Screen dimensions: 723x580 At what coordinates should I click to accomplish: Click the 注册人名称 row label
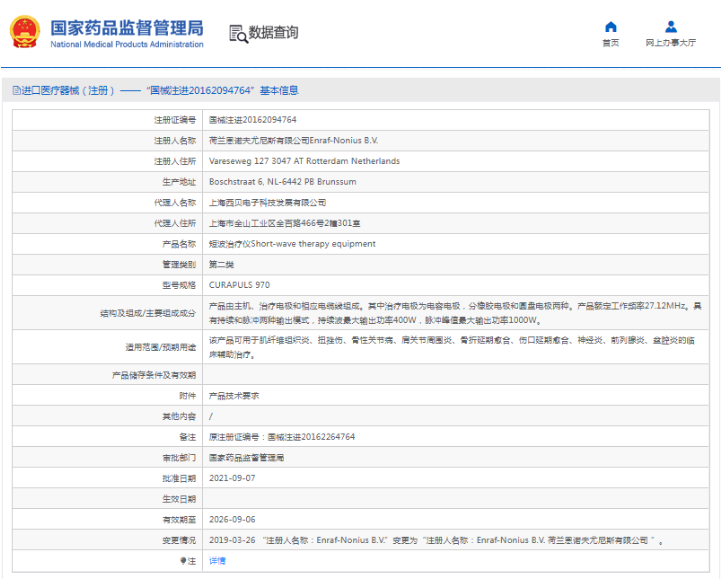[x=175, y=141]
